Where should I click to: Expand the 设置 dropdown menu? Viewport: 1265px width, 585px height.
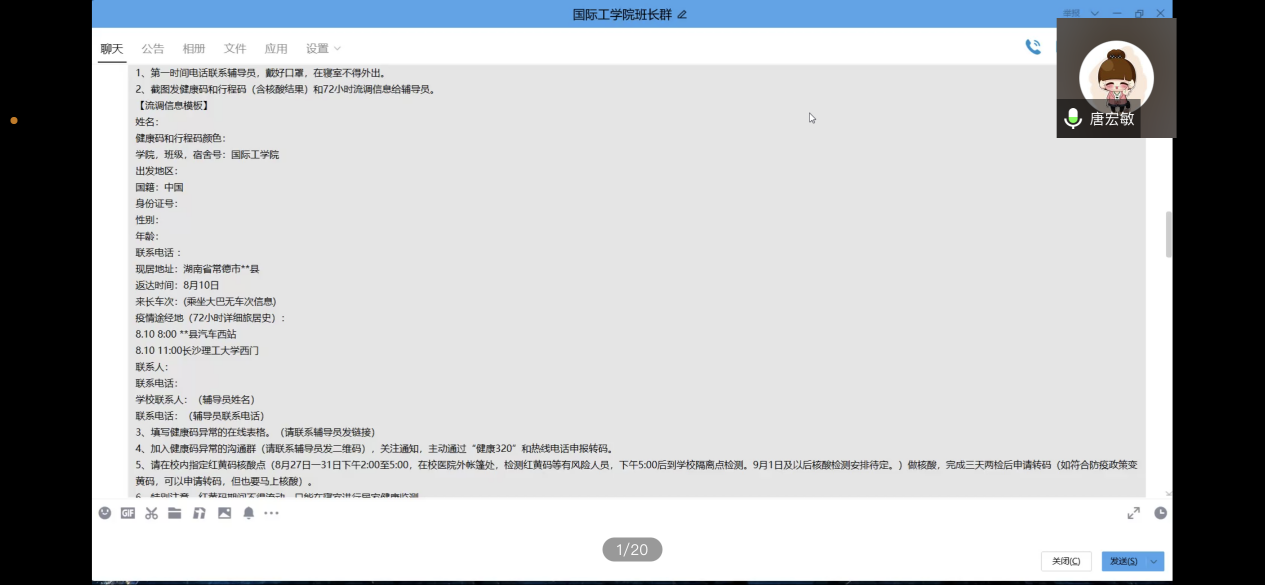323,48
